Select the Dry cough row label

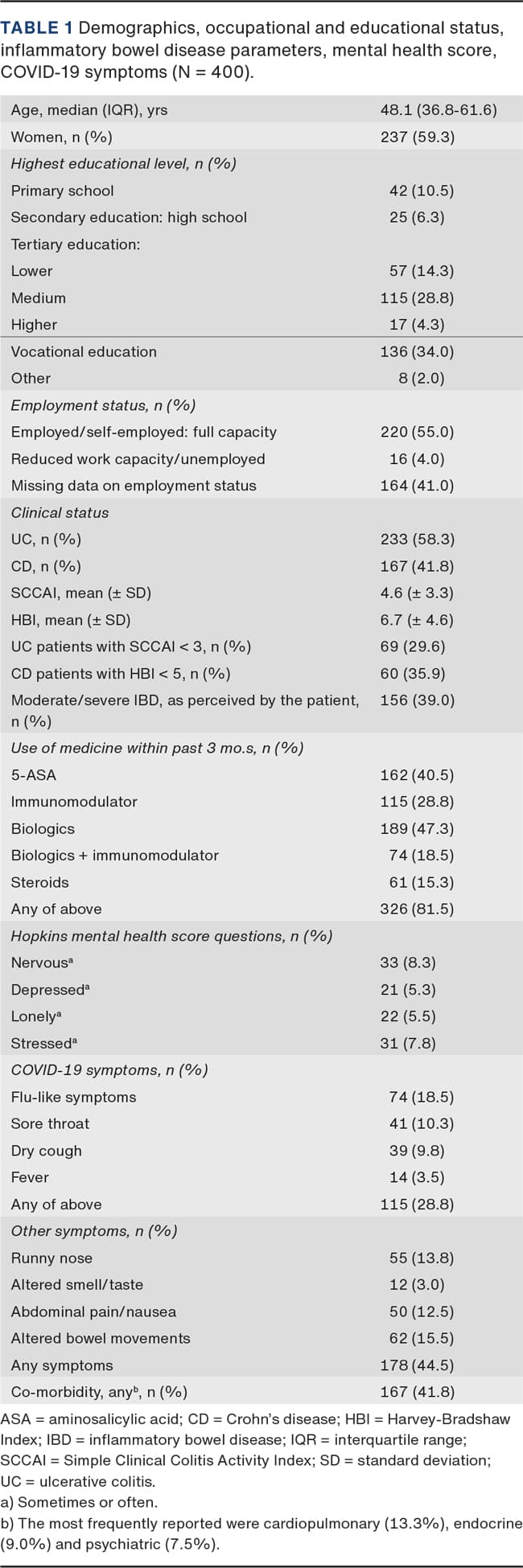46,1151
